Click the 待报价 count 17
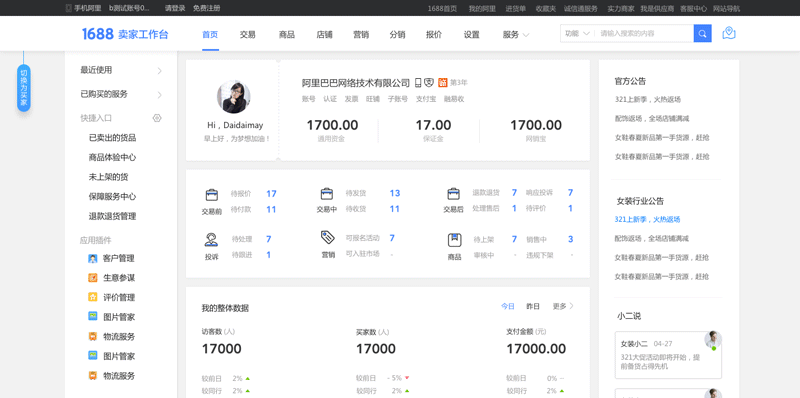800x398 pixels. (x=271, y=194)
